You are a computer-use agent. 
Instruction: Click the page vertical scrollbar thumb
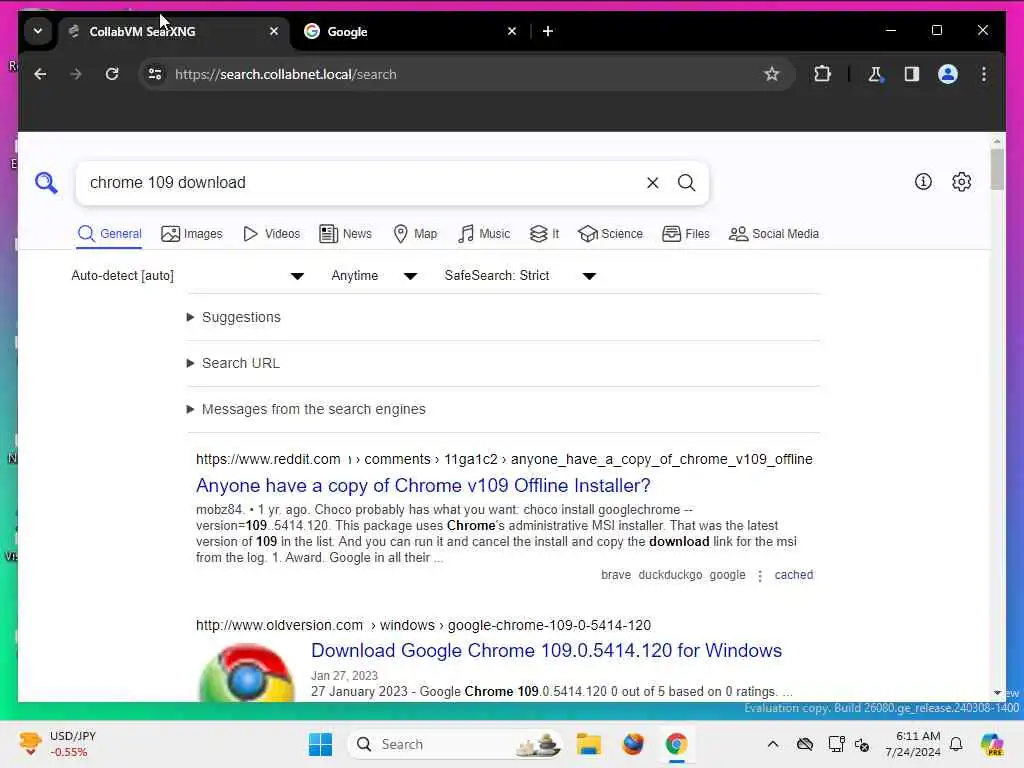997,169
